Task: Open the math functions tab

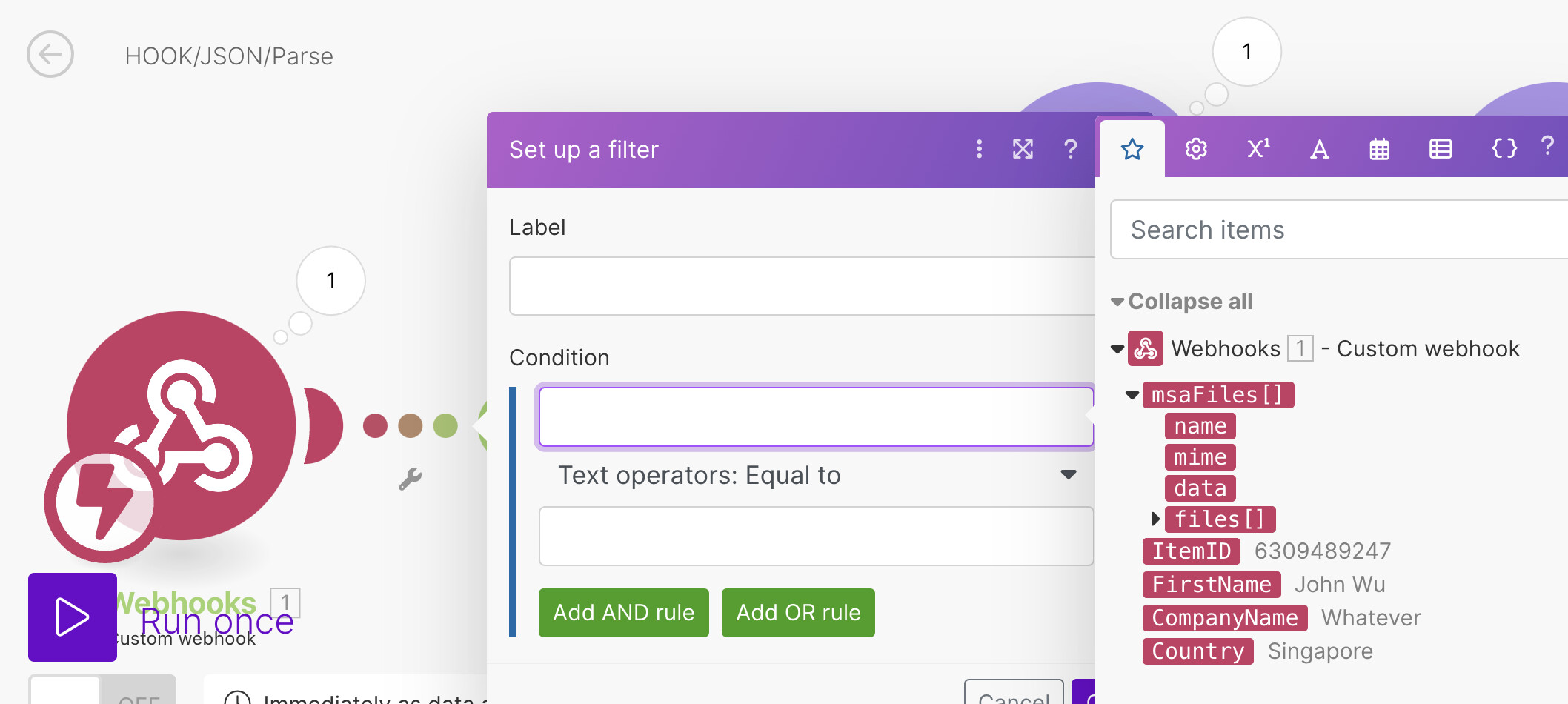Action: [x=1258, y=149]
